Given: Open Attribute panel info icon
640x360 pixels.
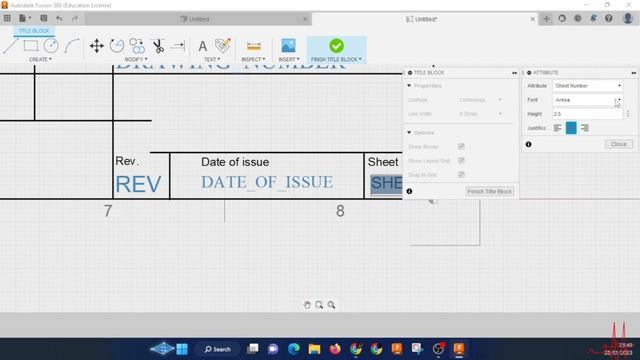Looking at the screenshot, I should point(529,144).
